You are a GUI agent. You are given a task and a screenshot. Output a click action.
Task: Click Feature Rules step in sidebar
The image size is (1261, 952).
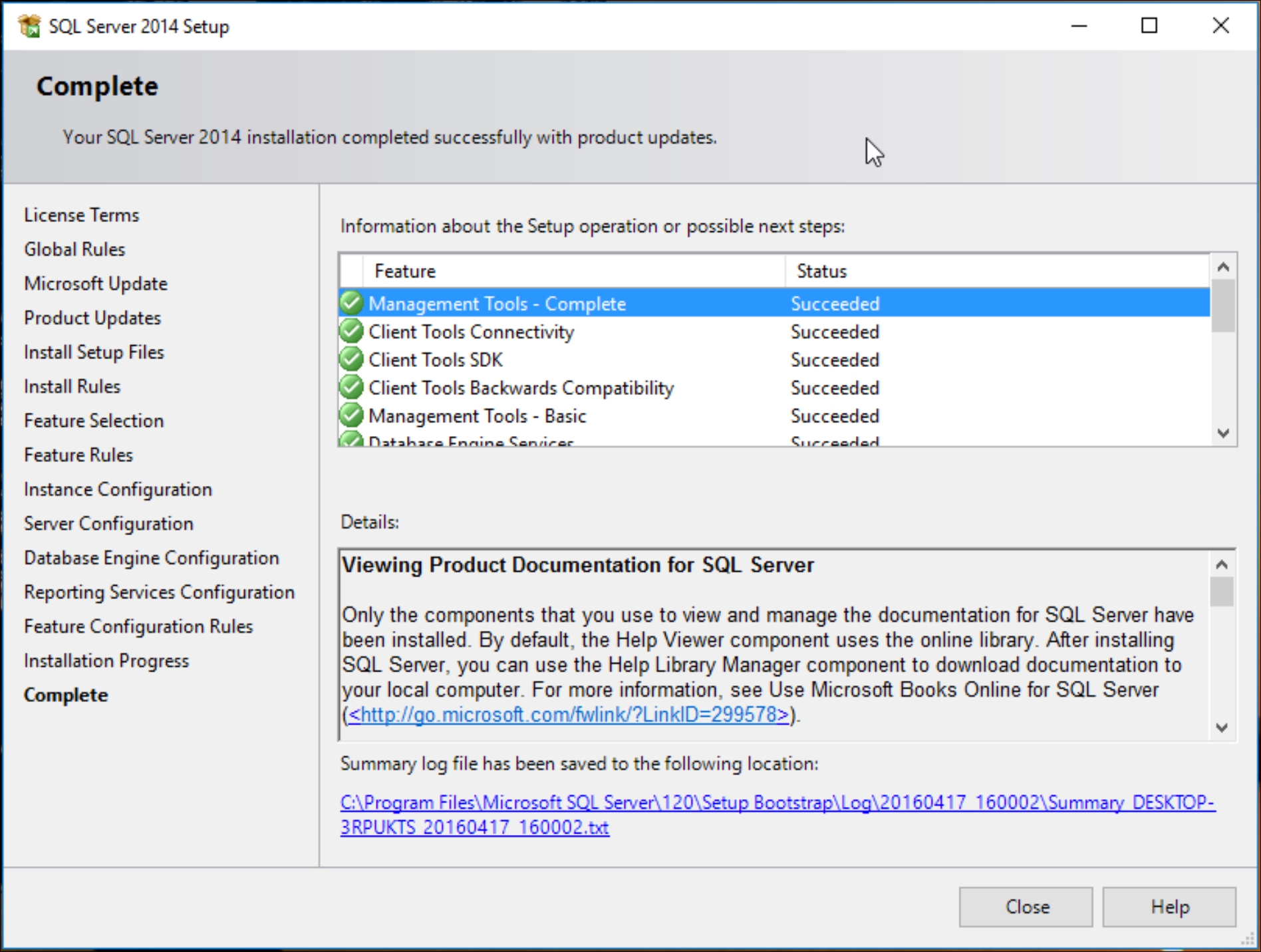[x=78, y=455]
